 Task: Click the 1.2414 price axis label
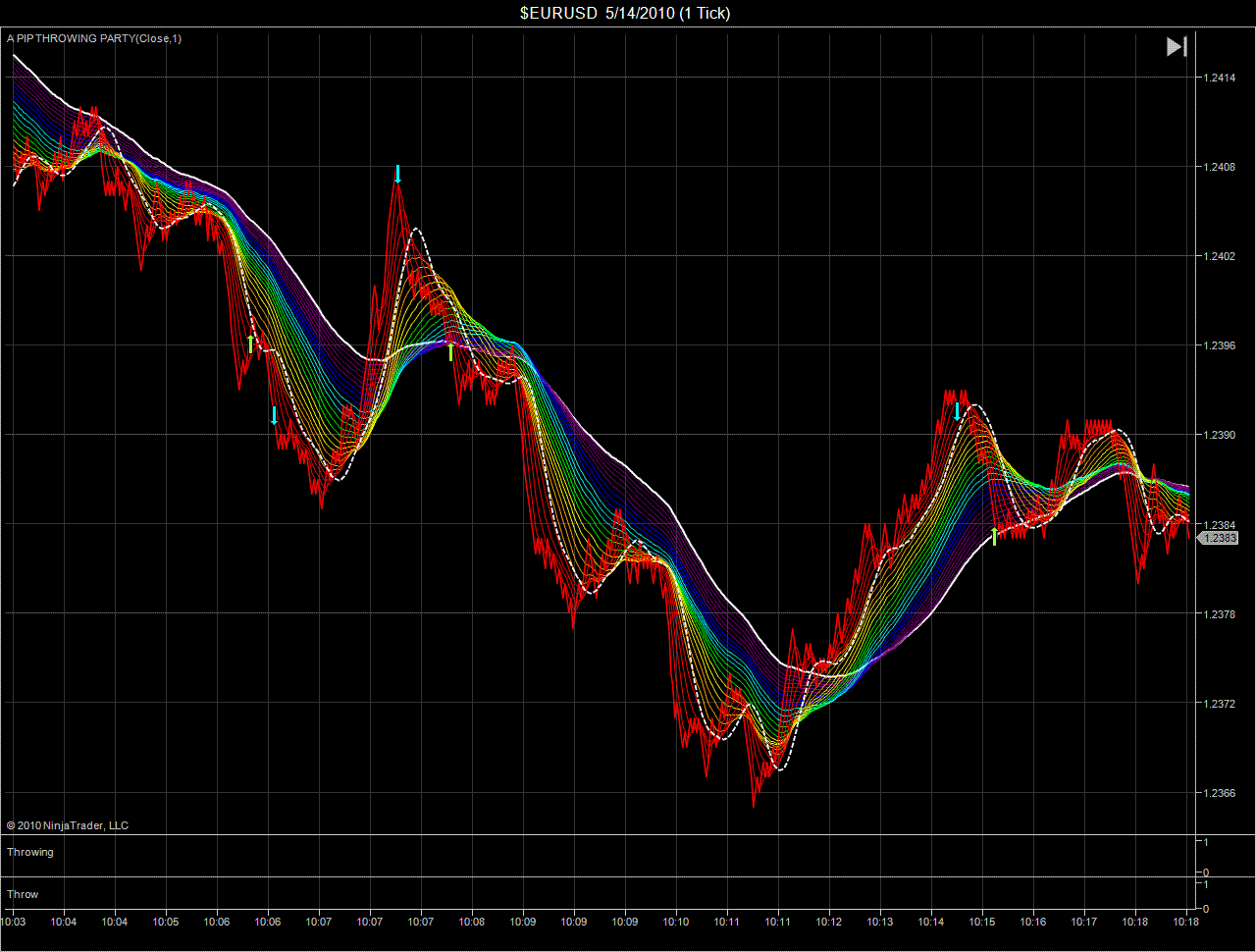1220,78
